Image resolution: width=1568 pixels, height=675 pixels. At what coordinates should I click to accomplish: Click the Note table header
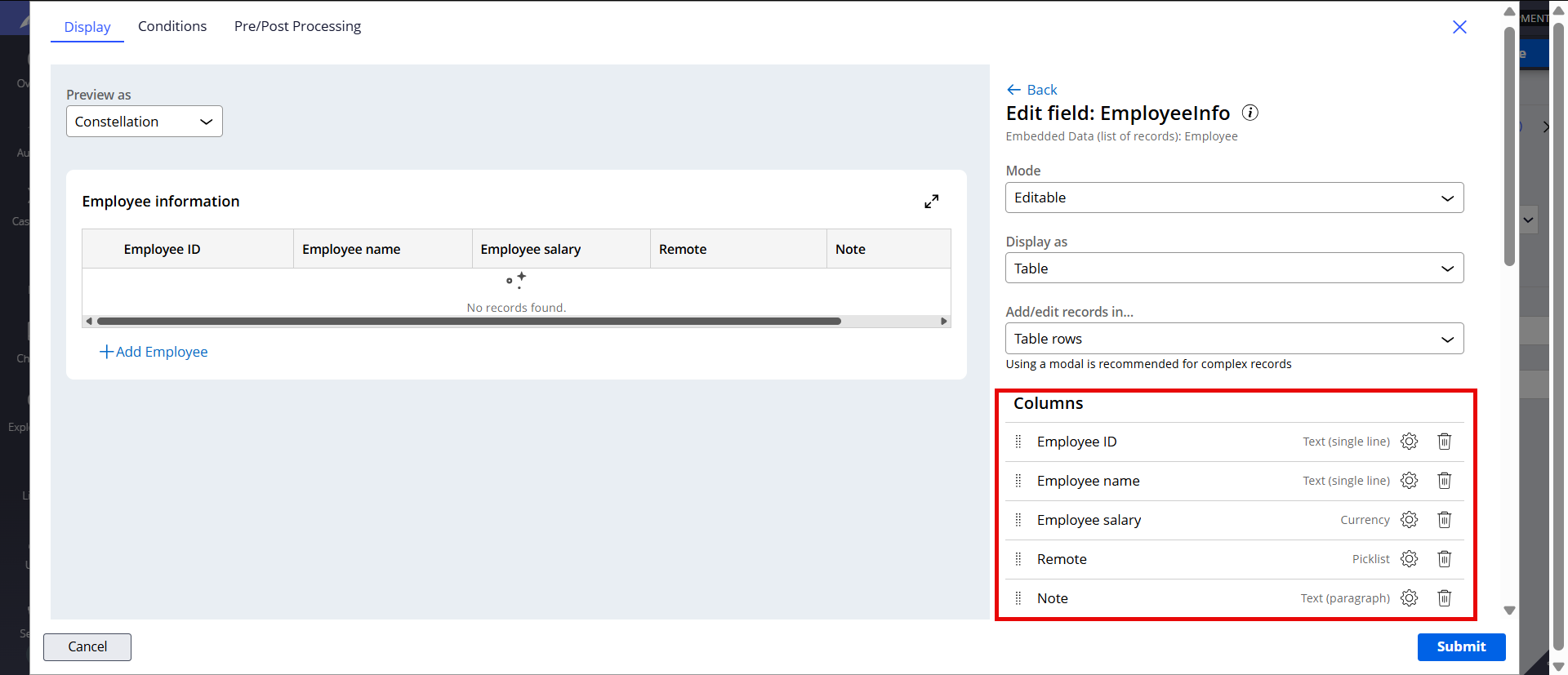tap(889, 249)
